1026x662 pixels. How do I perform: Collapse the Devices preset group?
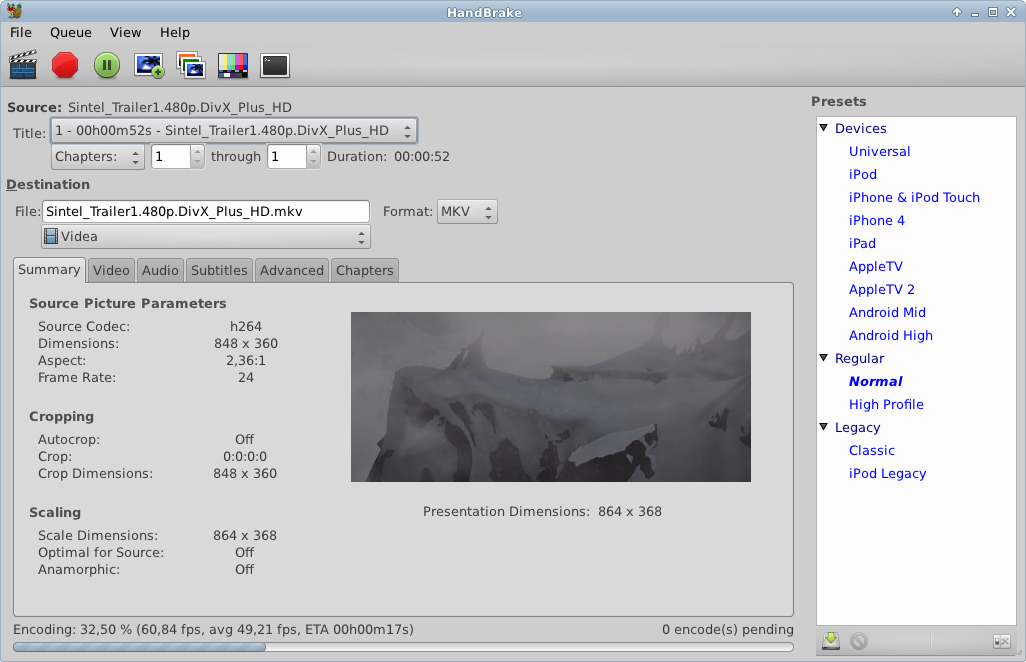coord(824,128)
